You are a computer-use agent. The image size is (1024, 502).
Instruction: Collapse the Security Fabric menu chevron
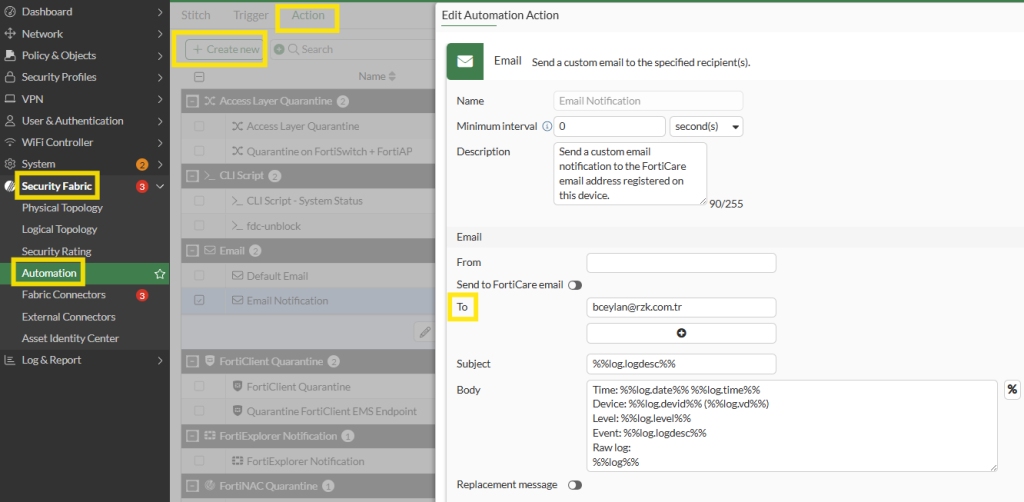click(160, 187)
